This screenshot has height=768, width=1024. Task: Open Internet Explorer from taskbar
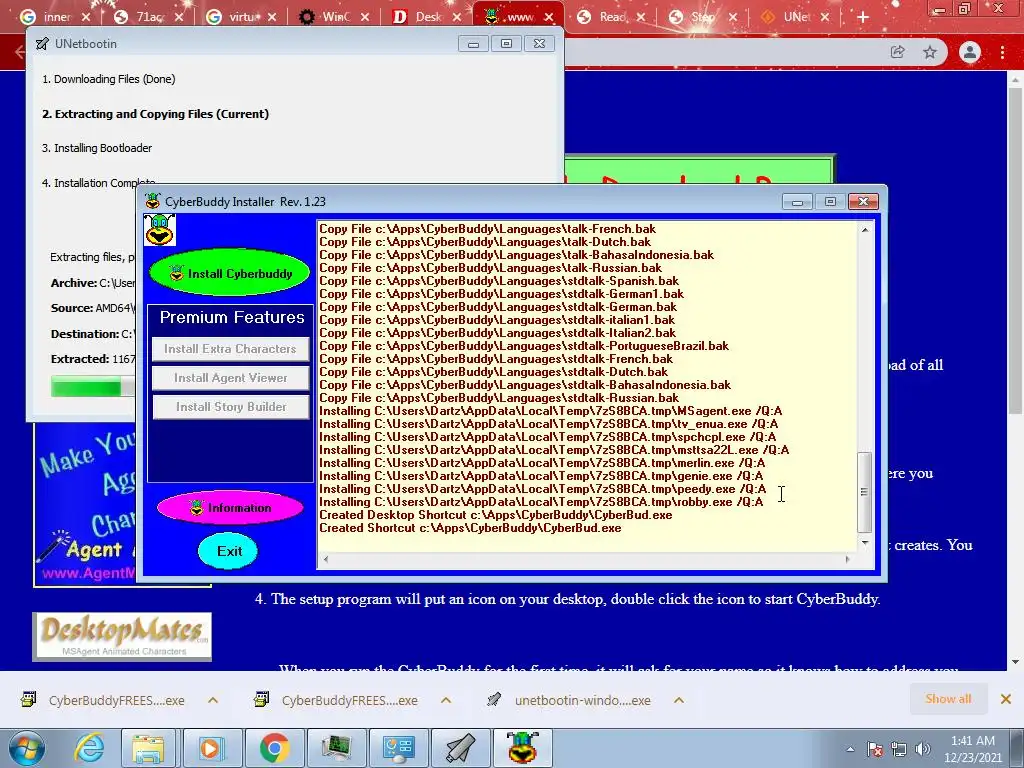(x=89, y=748)
